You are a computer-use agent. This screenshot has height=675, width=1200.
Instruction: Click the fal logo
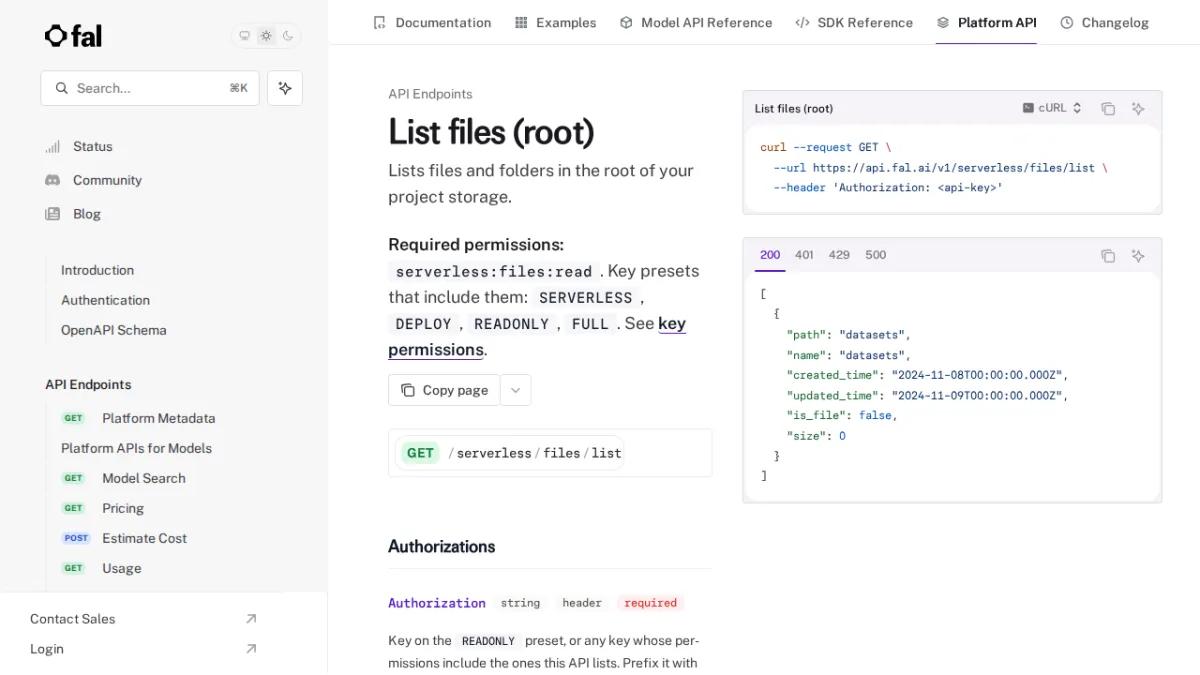tap(73, 36)
